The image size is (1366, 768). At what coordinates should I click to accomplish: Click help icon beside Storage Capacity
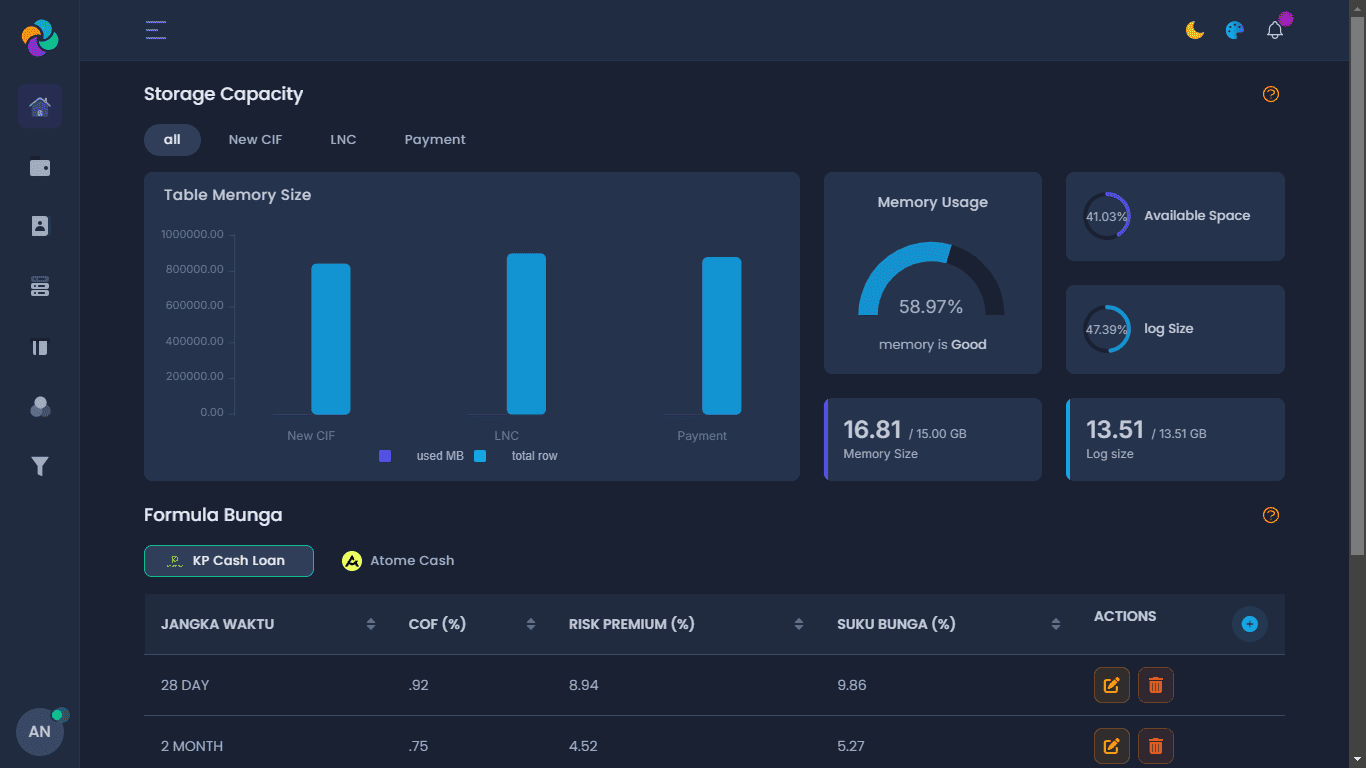pyautogui.click(x=1271, y=94)
